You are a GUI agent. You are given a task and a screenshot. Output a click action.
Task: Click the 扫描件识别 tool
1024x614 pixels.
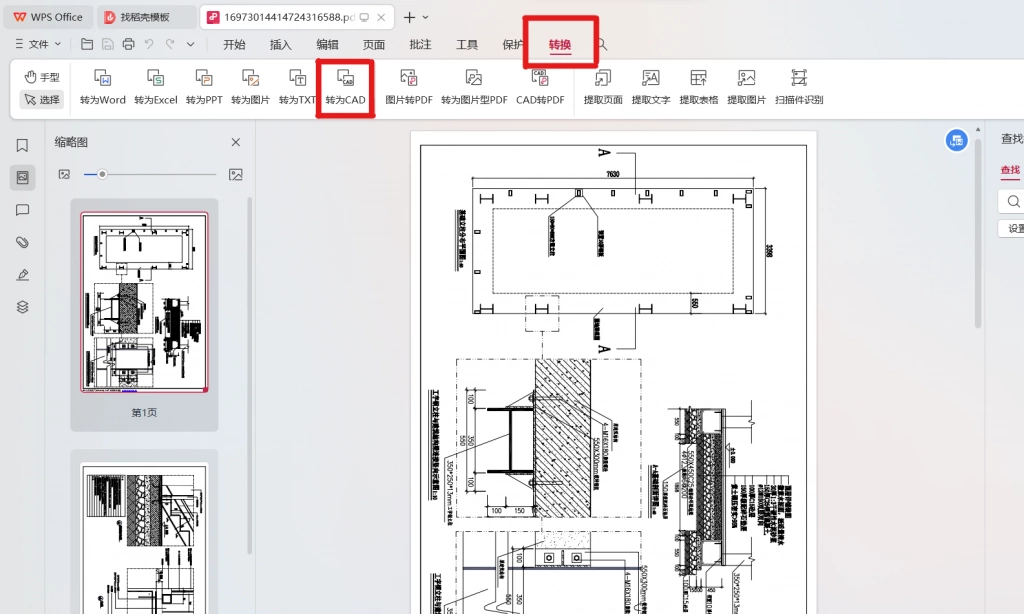pyautogui.click(x=799, y=86)
